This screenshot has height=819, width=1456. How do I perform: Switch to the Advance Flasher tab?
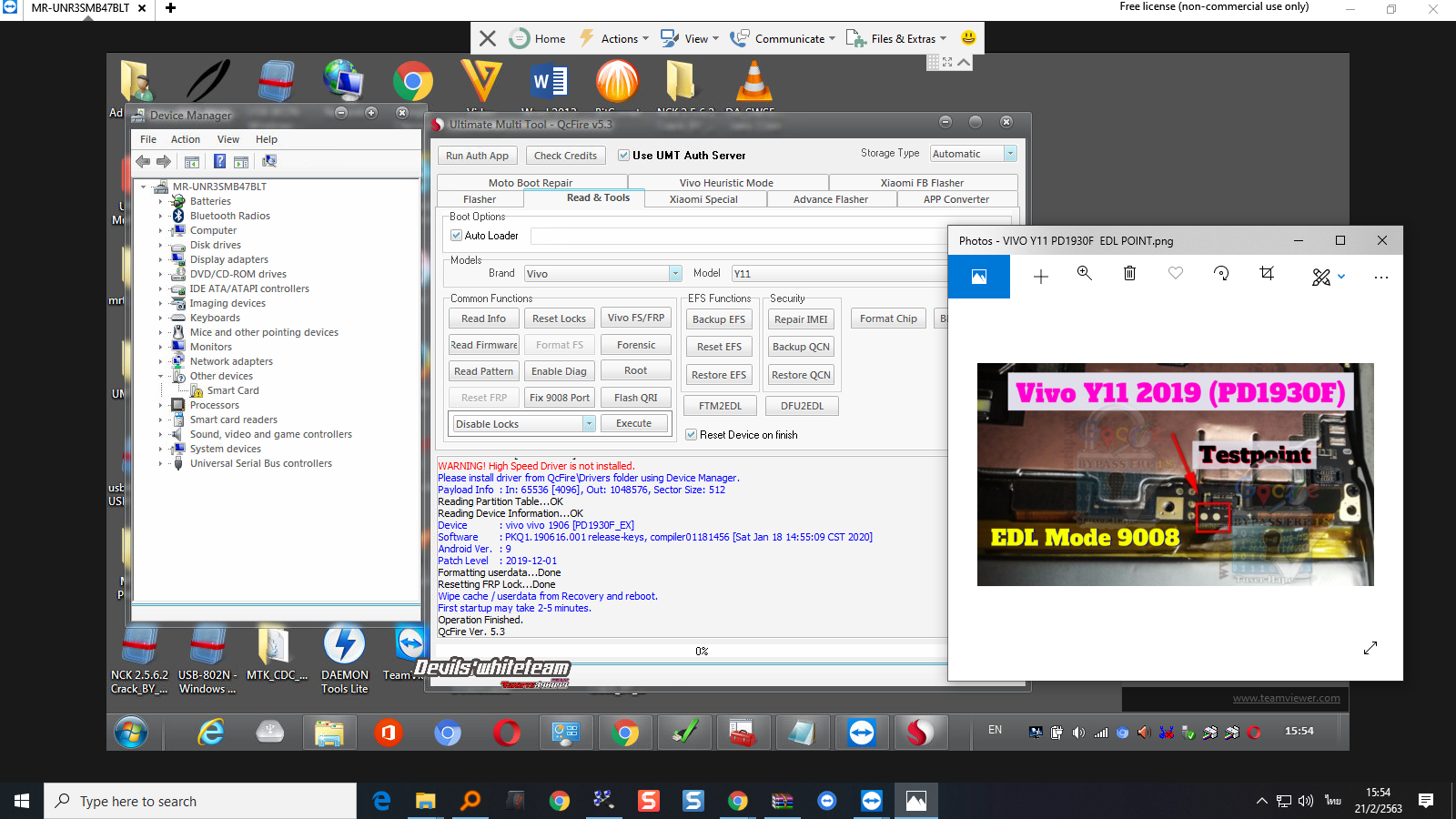(831, 199)
